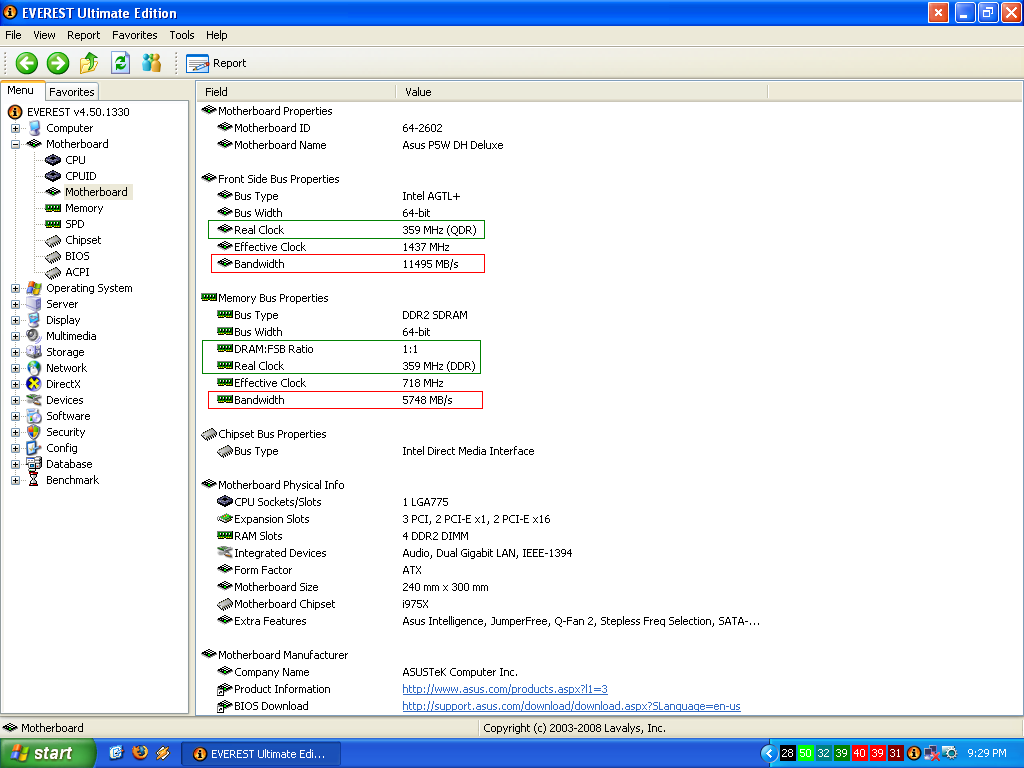This screenshot has height=768, width=1024.
Task: Expand the Computer tree node
Action: 15,129
